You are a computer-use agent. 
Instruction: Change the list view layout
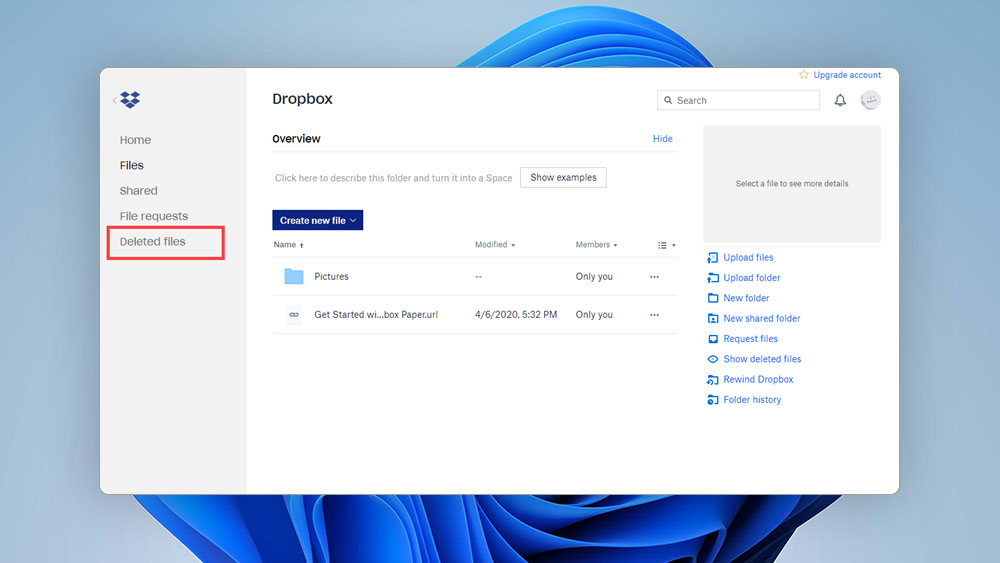pyautogui.click(x=666, y=245)
